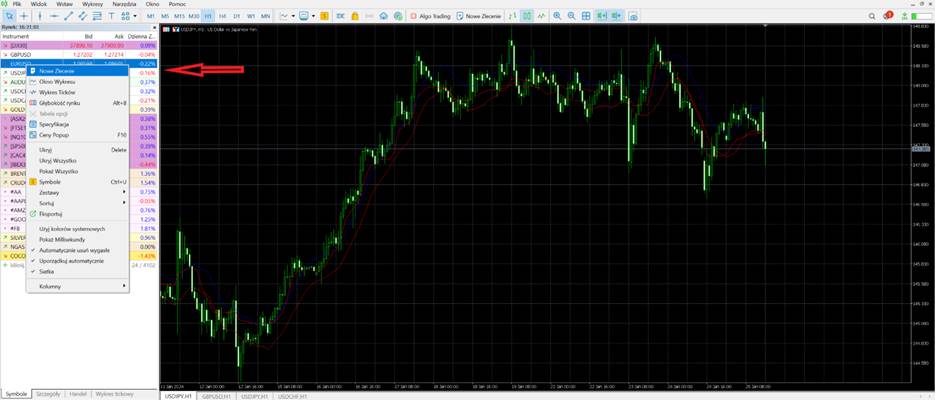
Task: Expand the Zestawy submenu
Action: click(x=78, y=193)
